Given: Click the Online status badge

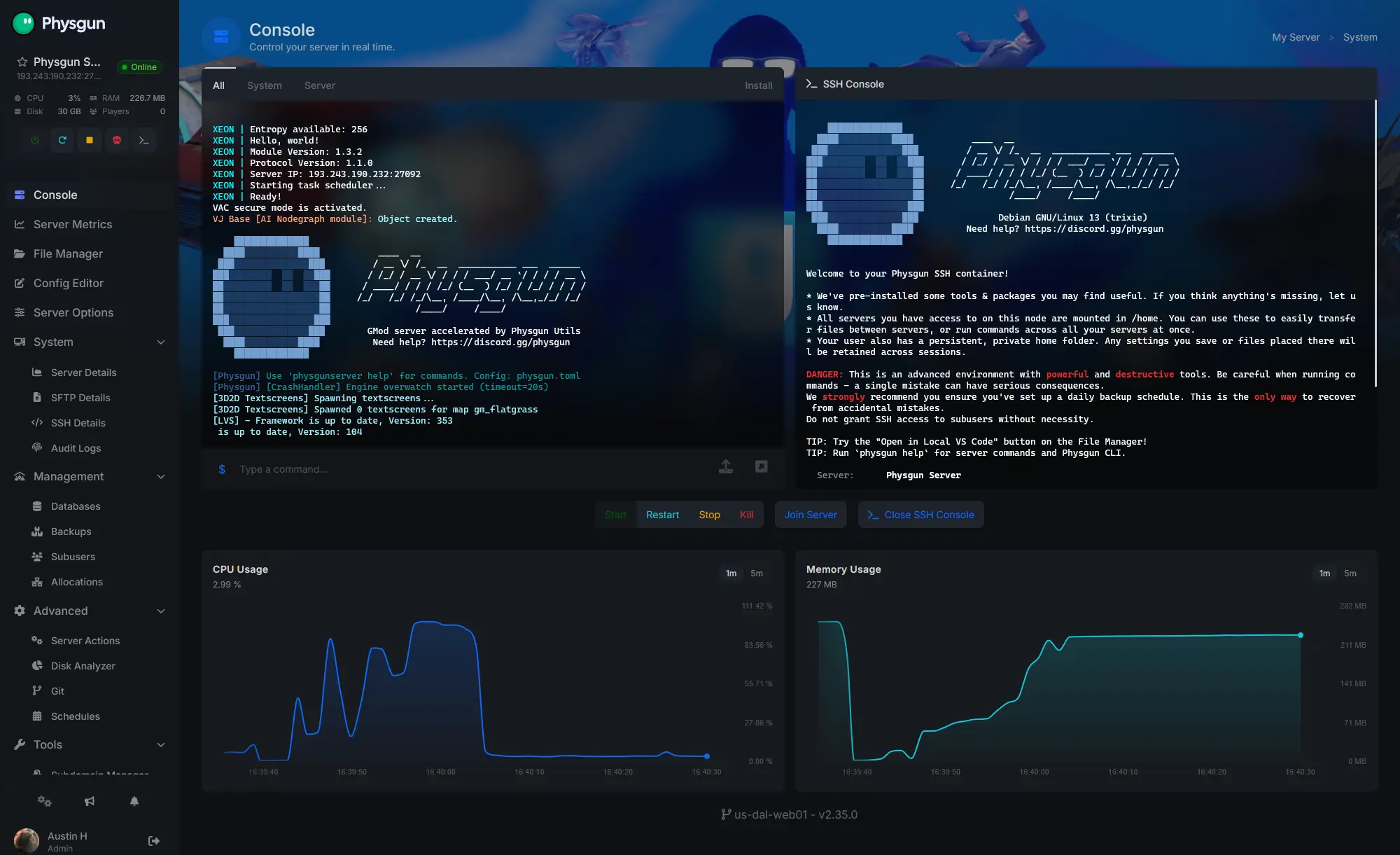Looking at the screenshot, I should point(139,67).
